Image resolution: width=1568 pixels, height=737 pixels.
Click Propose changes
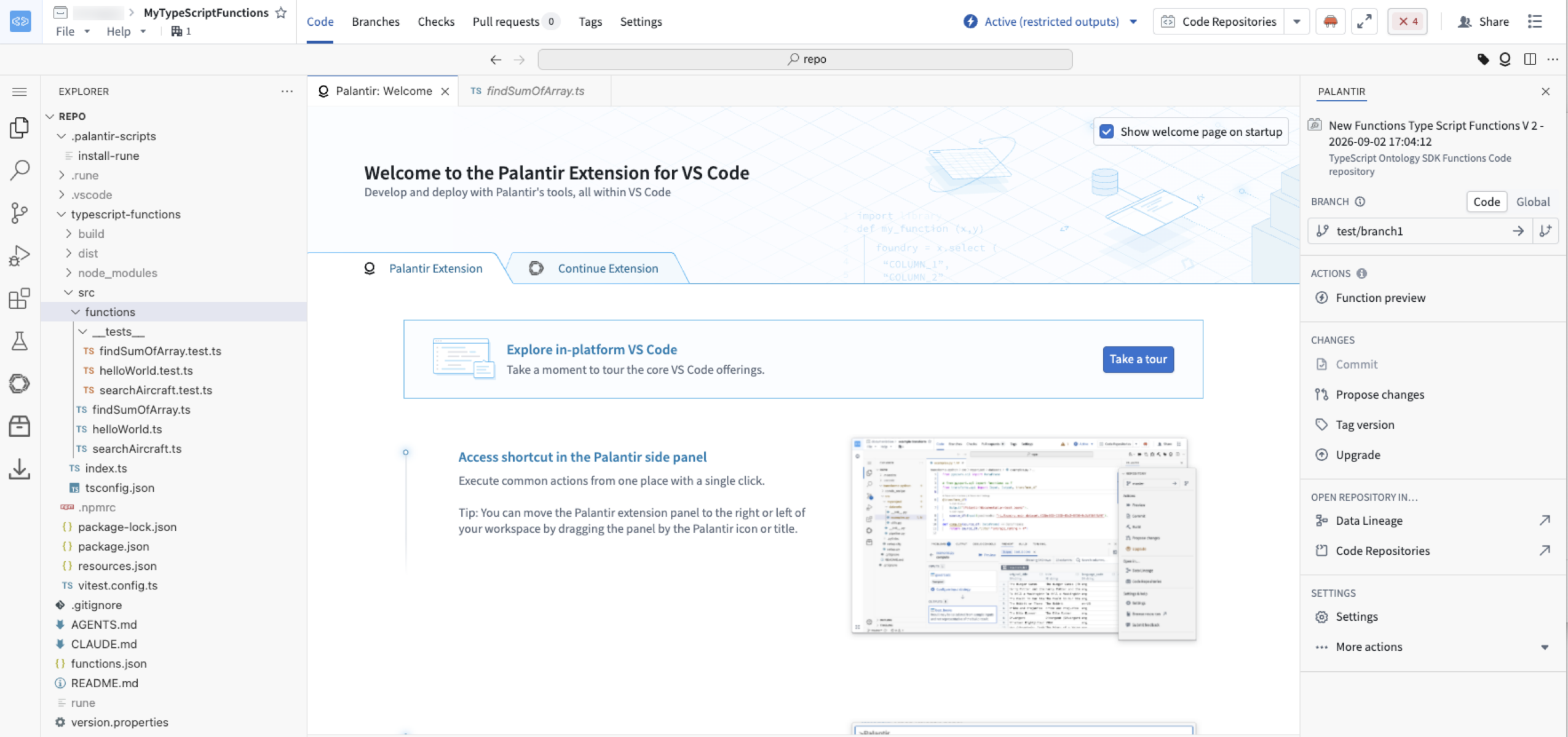point(1380,395)
